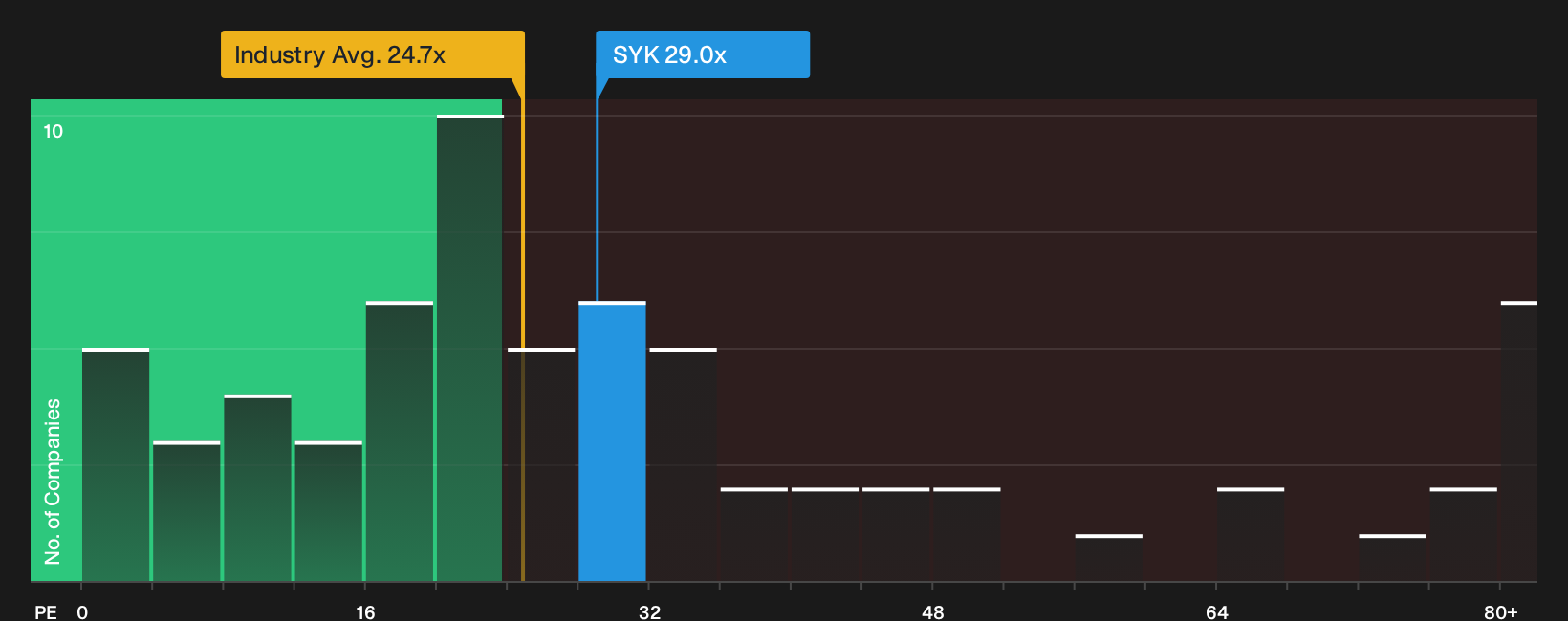1568x621 pixels.
Task: Select the bar starting at PE 48
Action: pyautogui.click(x=967, y=535)
